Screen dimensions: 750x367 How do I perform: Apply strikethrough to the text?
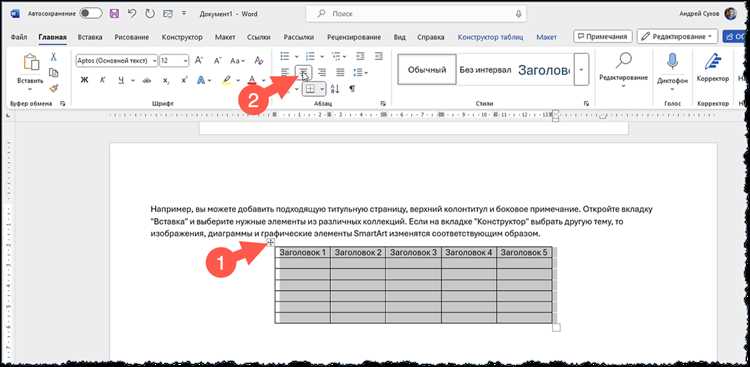click(x=147, y=80)
